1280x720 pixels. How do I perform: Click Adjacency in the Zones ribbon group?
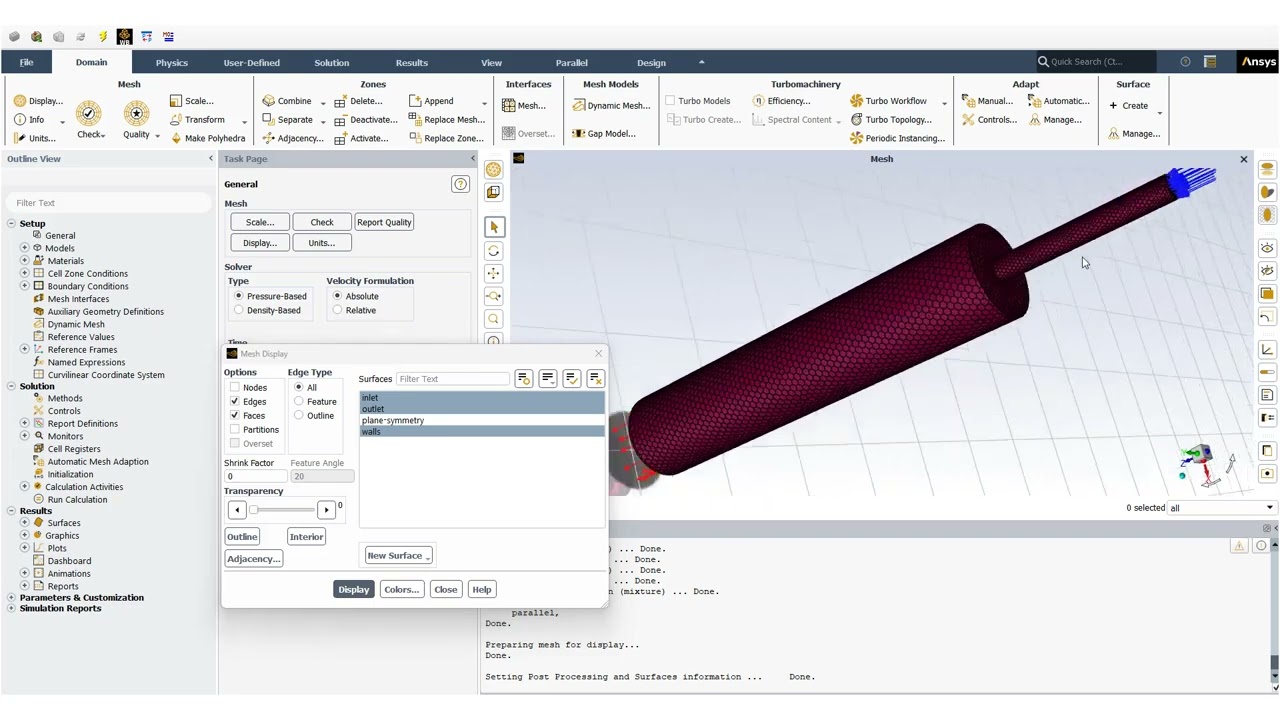tap(292, 138)
